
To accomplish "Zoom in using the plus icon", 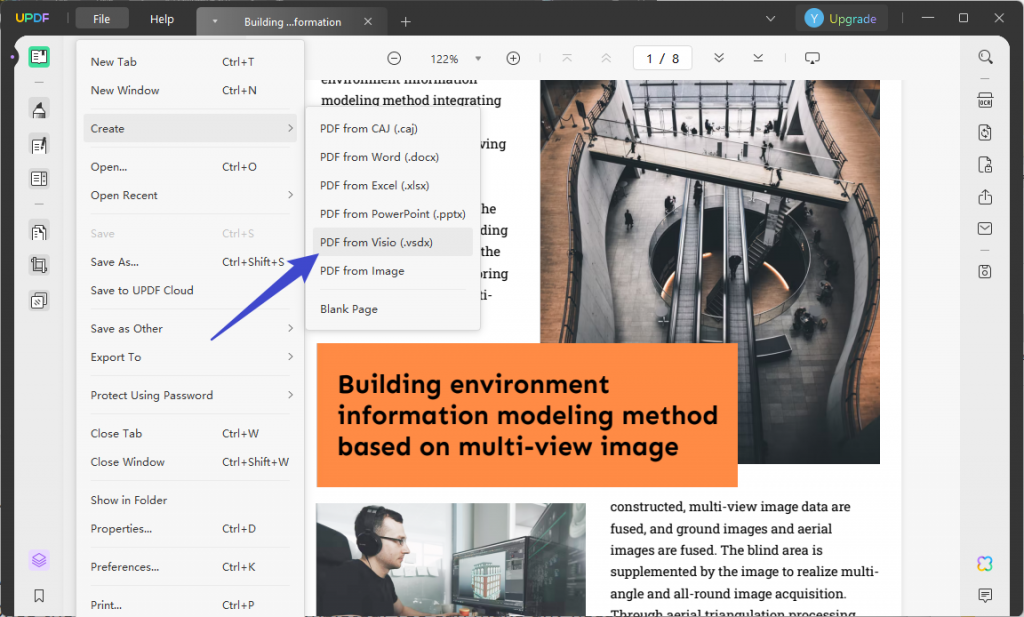I will pyautogui.click(x=513, y=58).
